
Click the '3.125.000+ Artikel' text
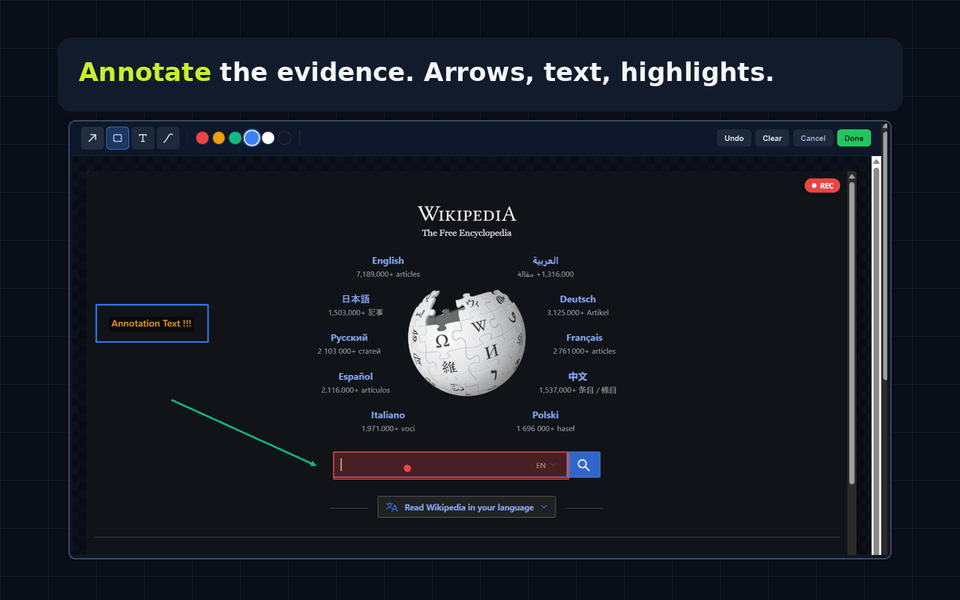pos(577,313)
